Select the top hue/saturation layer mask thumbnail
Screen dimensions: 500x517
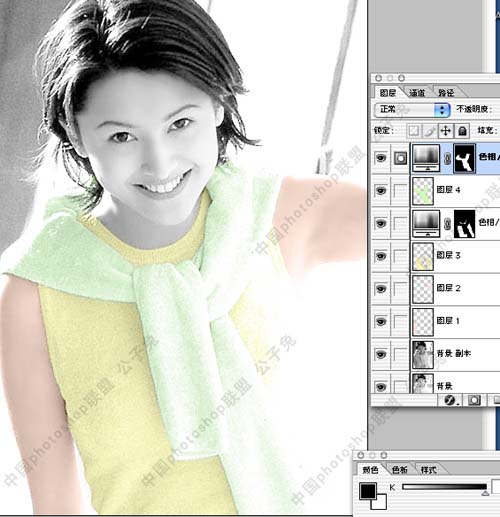(x=465, y=158)
